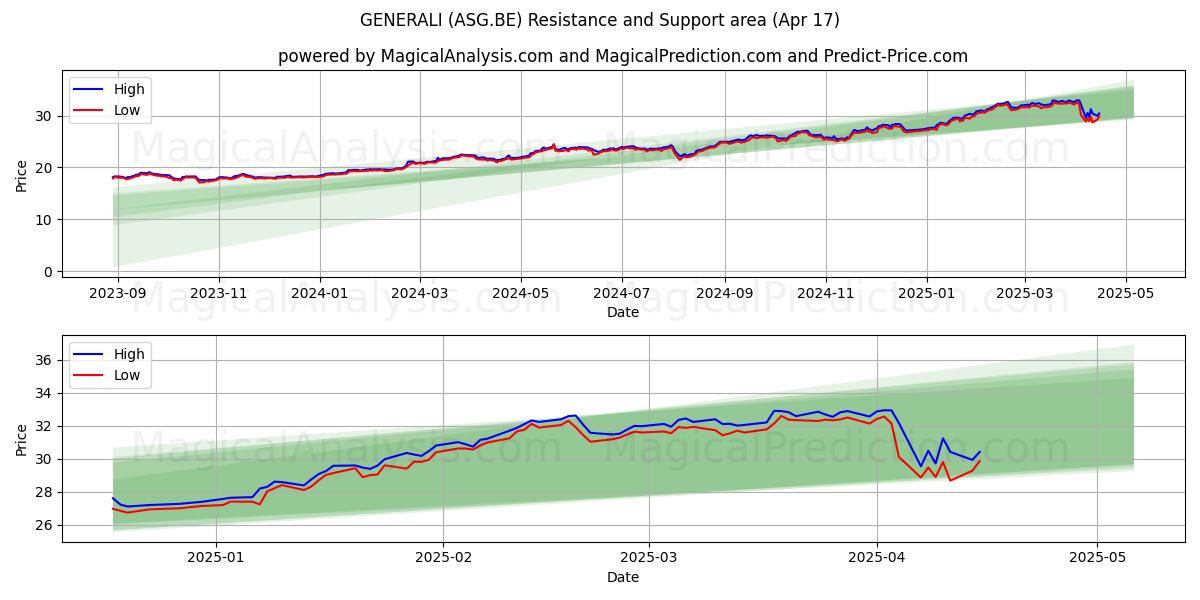The image size is (1200, 600).
Task: Click the '2025-01' x-axis label in top chart
Action: click(926, 294)
